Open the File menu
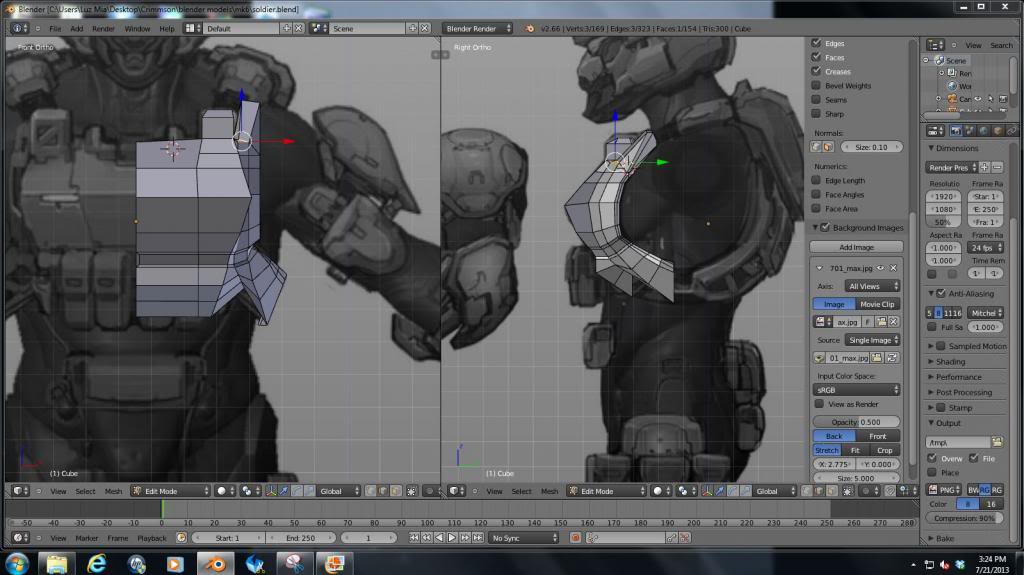 click(x=55, y=29)
